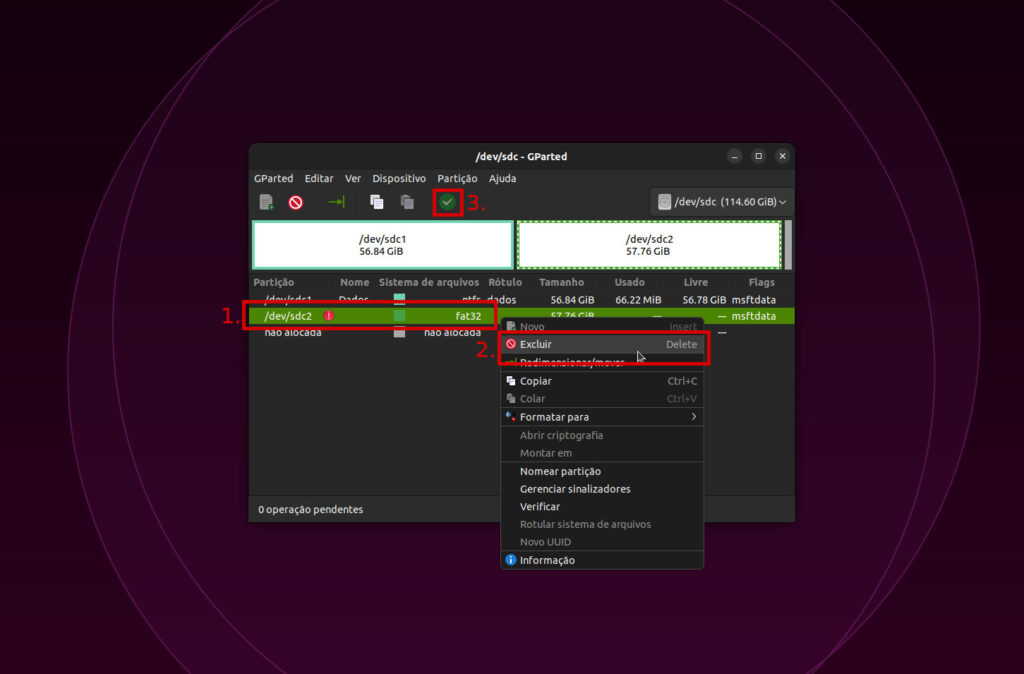
Task: Click 'msftdata' flag in the /dev/sdc2 row
Action: tap(754, 316)
